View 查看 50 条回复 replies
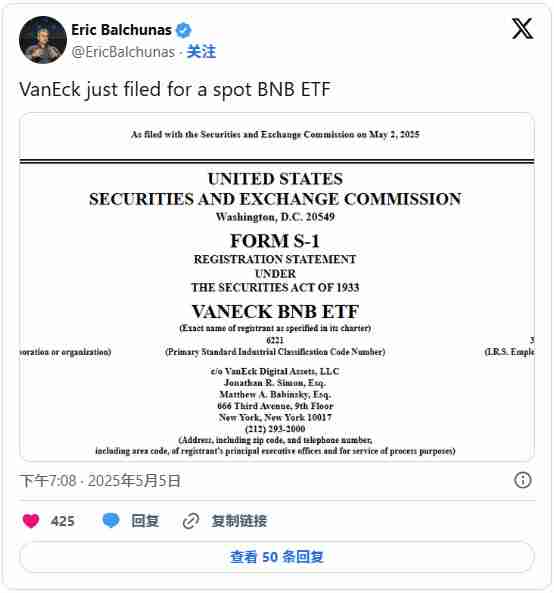The image size is (554, 593). pos(277,557)
